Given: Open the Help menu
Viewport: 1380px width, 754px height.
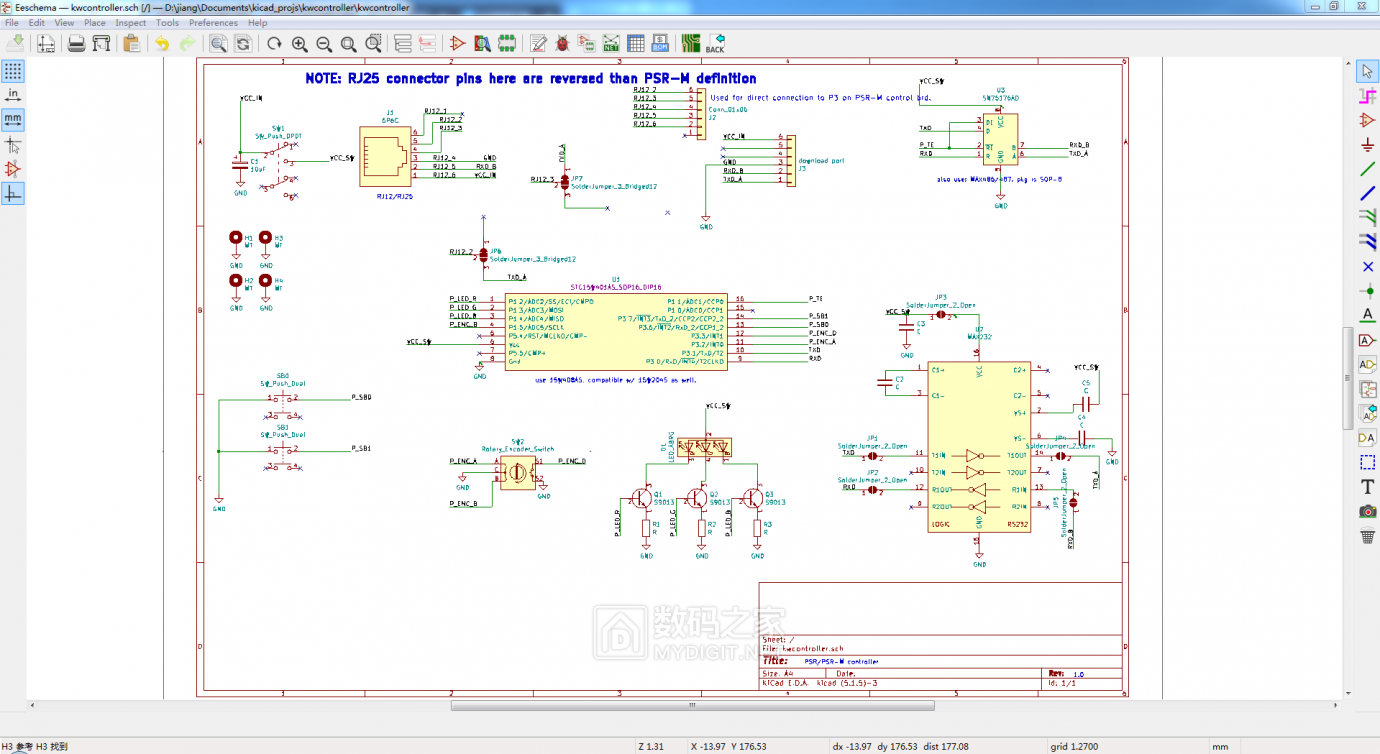Looking at the screenshot, I should [x=258, y=22].
